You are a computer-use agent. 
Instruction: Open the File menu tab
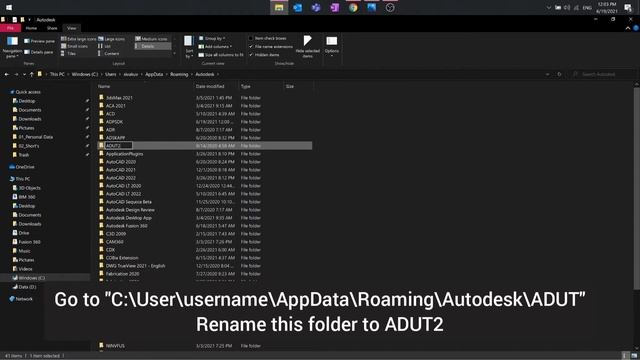coord(10,28)
